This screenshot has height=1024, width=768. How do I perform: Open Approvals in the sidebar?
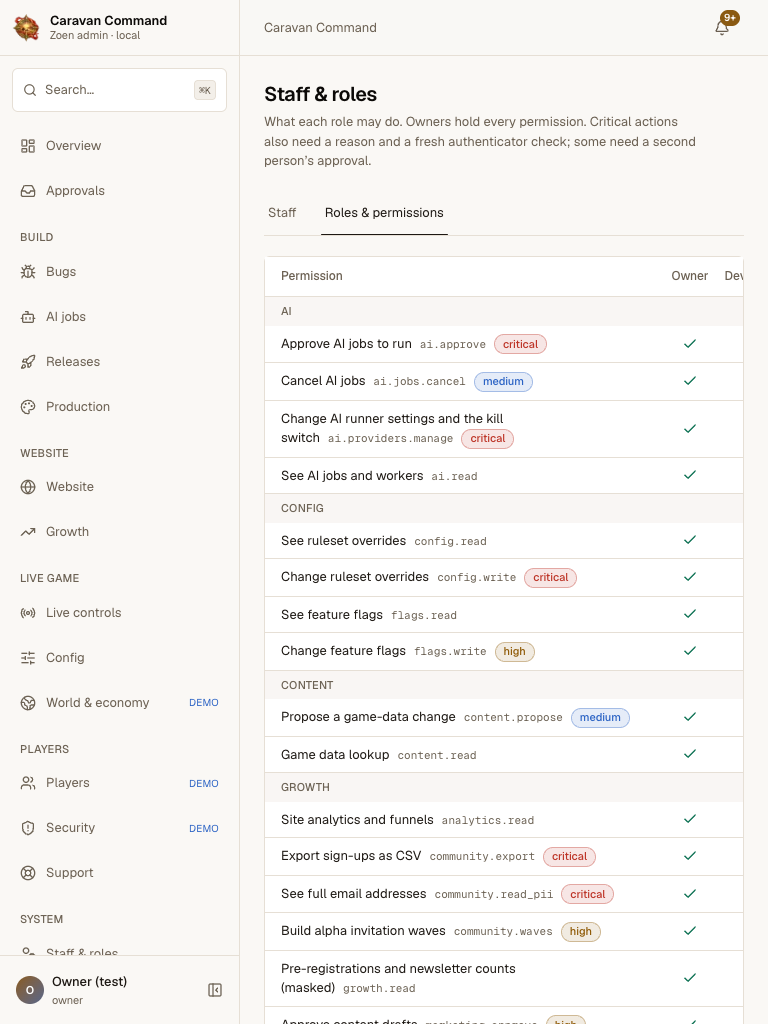[x=120, y=191]
